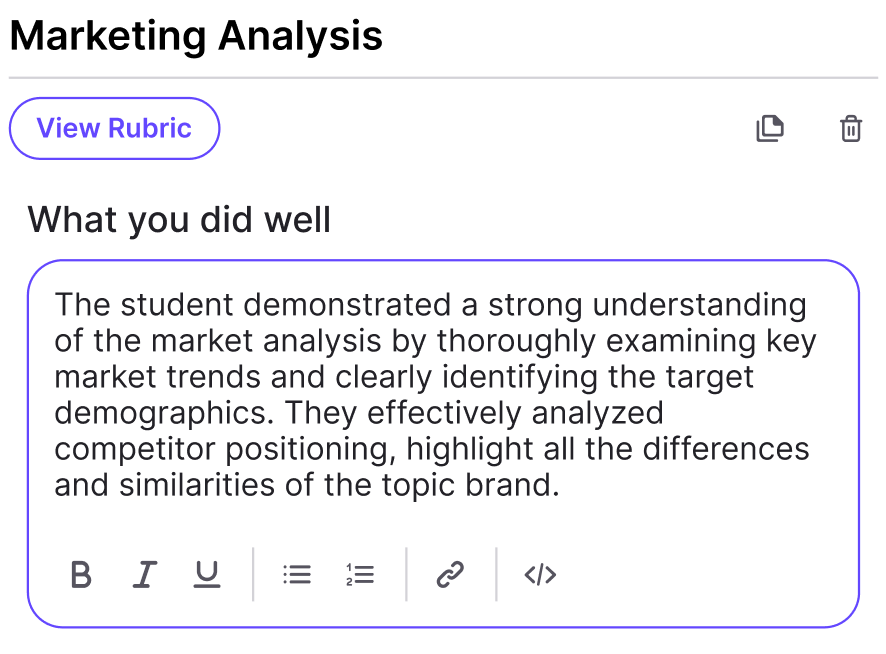
Task: Click the Marketing Analysis heading
Action: 196,36
